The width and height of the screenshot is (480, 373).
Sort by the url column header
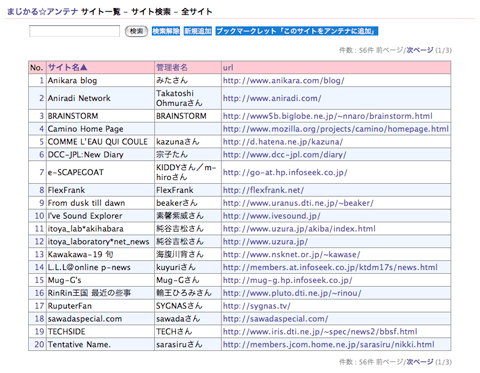[x=228, y=67]
